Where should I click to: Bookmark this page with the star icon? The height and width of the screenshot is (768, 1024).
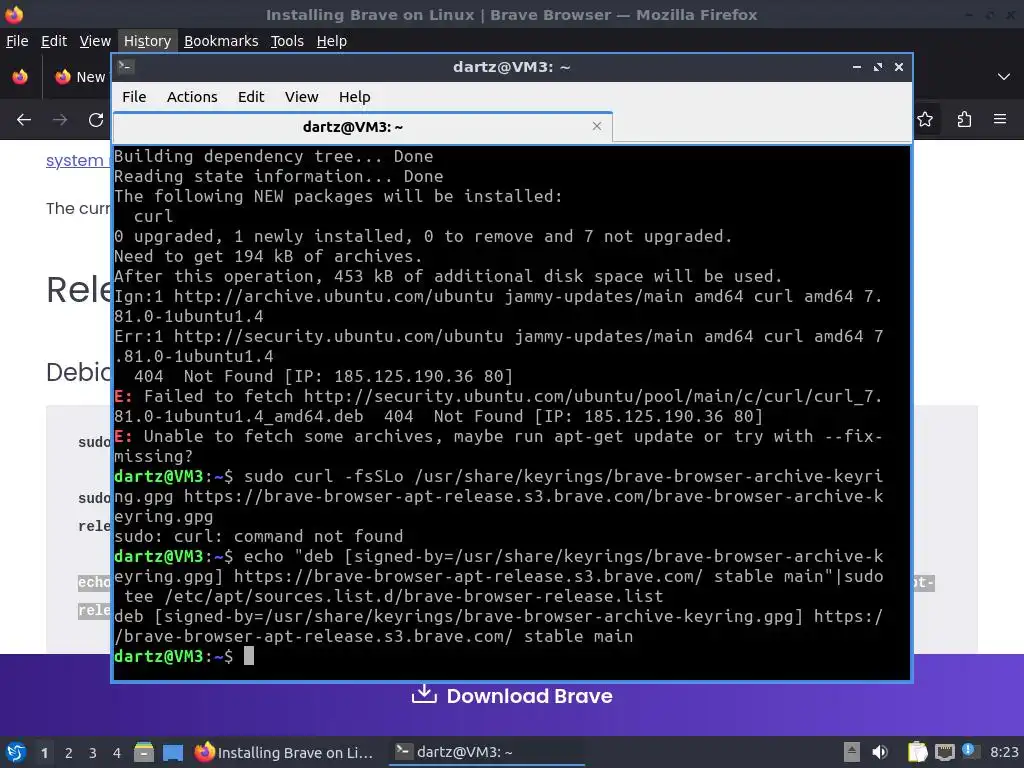coord(925,119)
